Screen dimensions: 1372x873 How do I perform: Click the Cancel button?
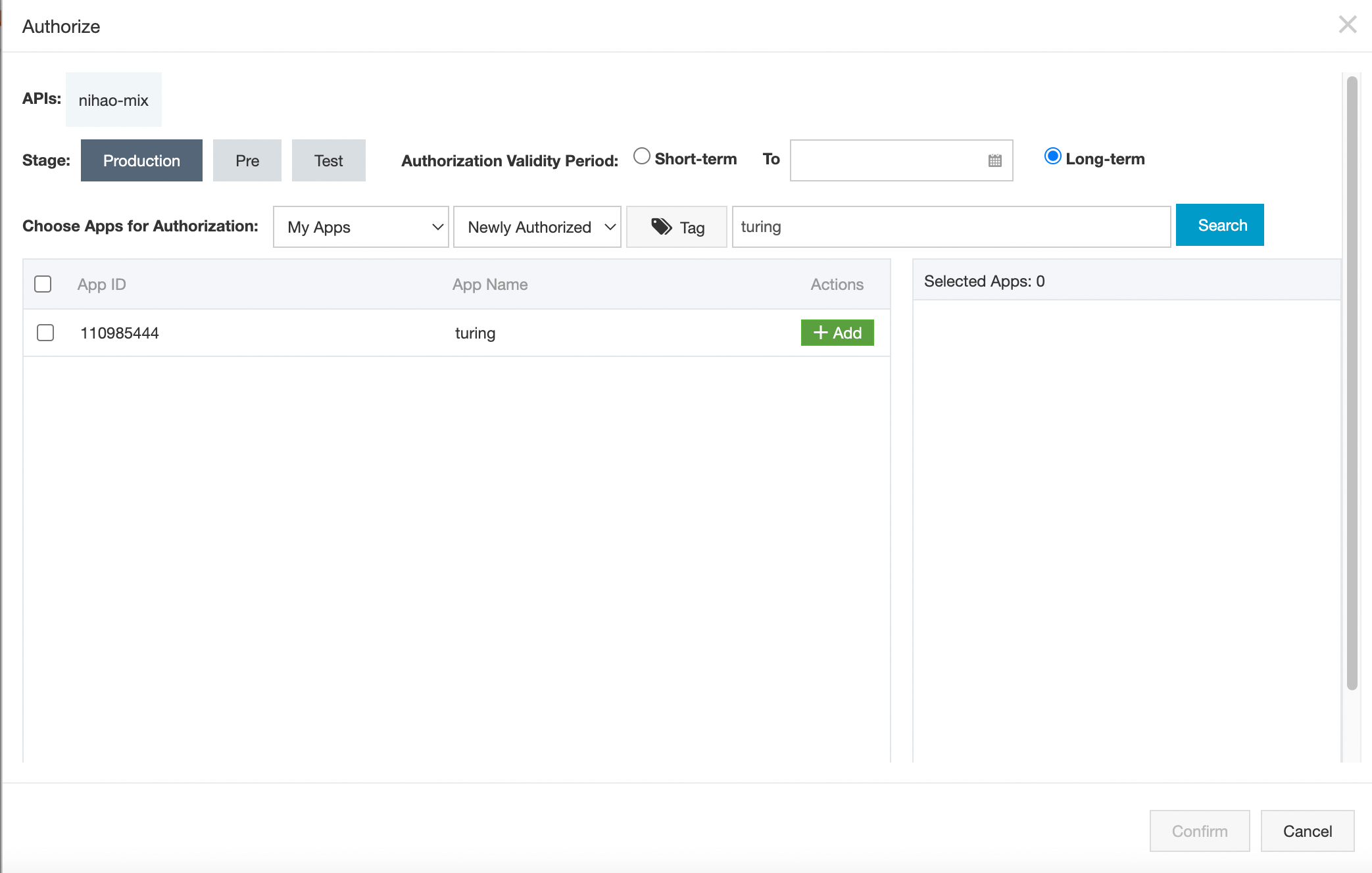(x=1307, y=830)
